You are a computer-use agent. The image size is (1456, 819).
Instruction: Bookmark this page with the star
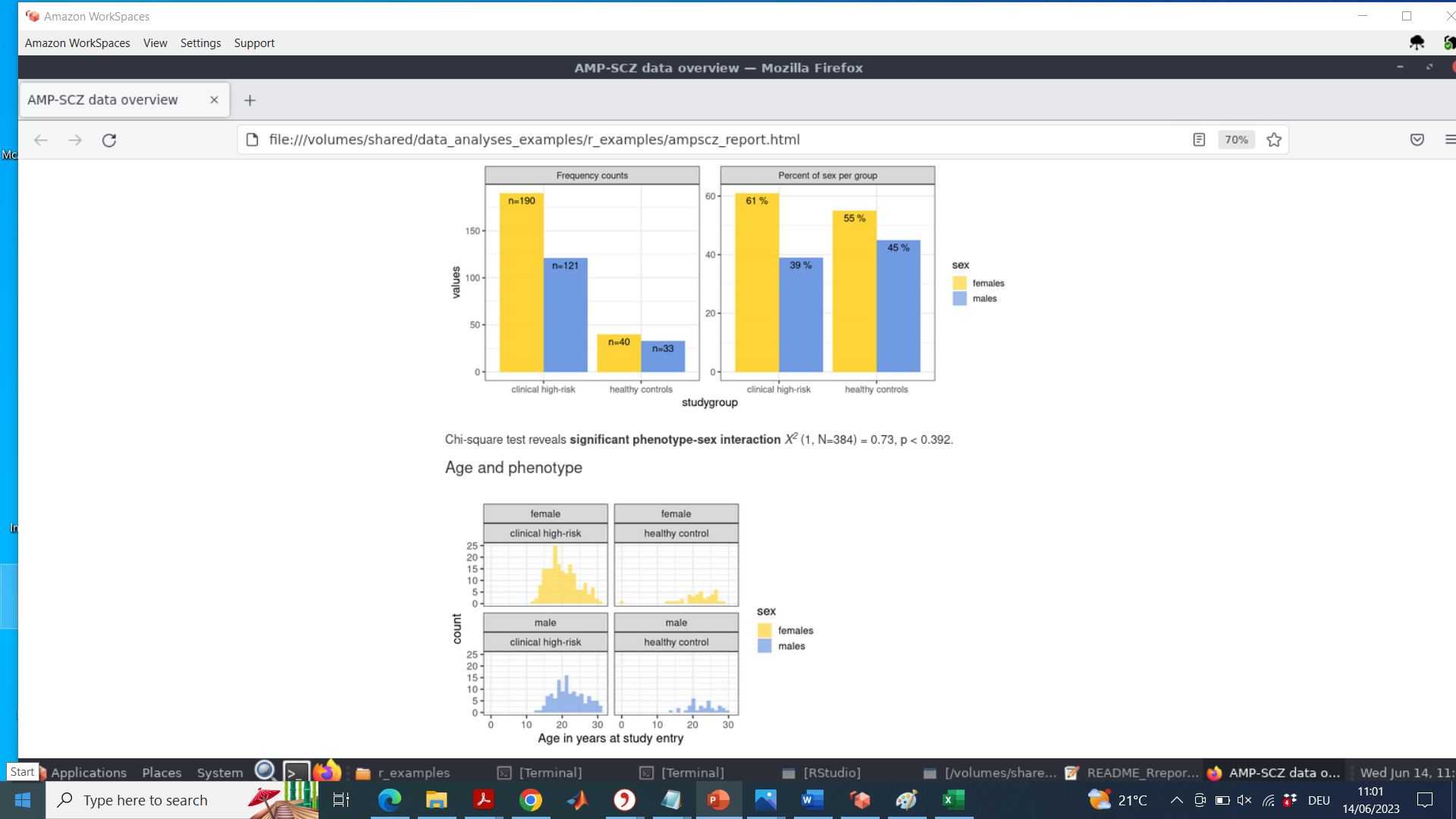tap(1274, 140)
